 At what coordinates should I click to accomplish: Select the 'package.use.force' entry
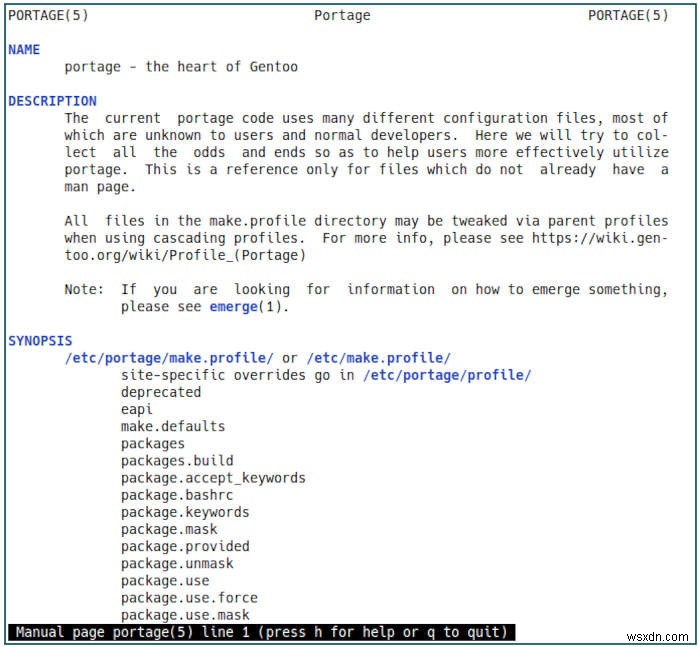pos(189,598)
